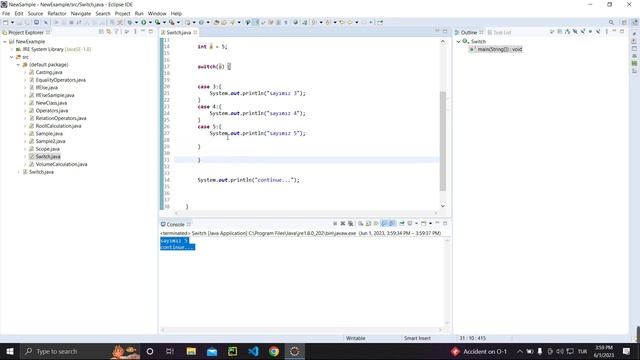Click editor scroll down arrow
Image resolution: width=640 pixels, height=360 pixels.
(x=443, y=206)
